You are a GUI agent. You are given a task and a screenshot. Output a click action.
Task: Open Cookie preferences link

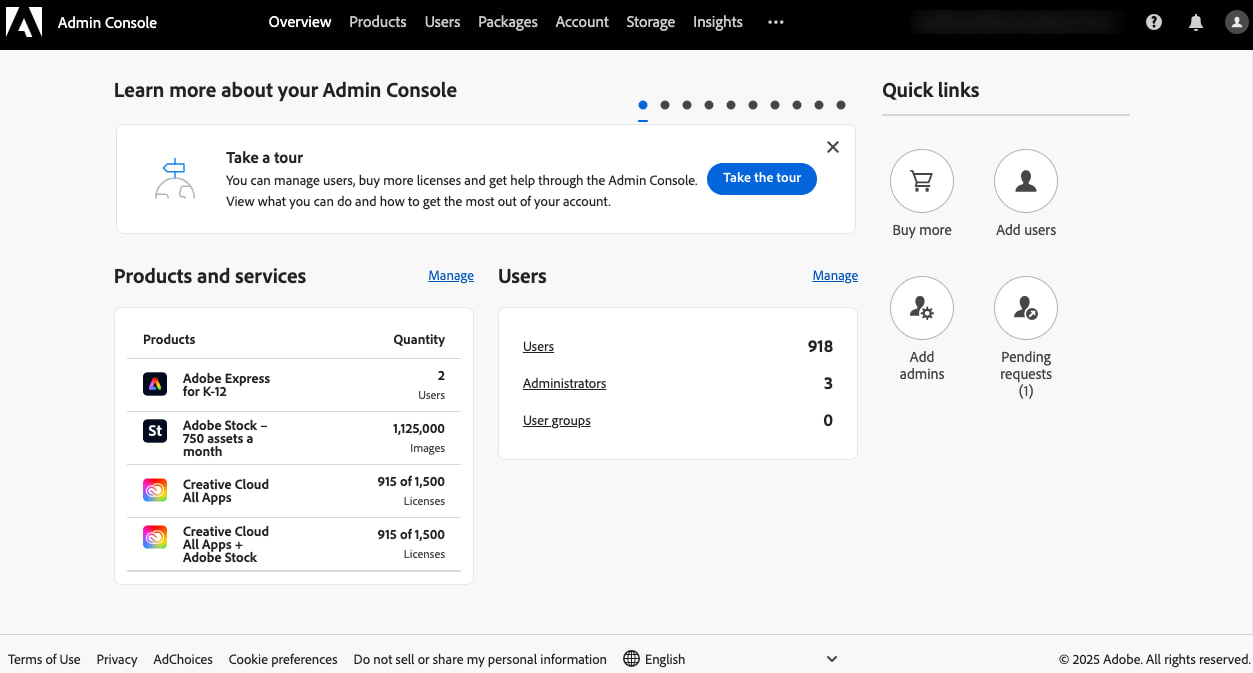[283, 659]
